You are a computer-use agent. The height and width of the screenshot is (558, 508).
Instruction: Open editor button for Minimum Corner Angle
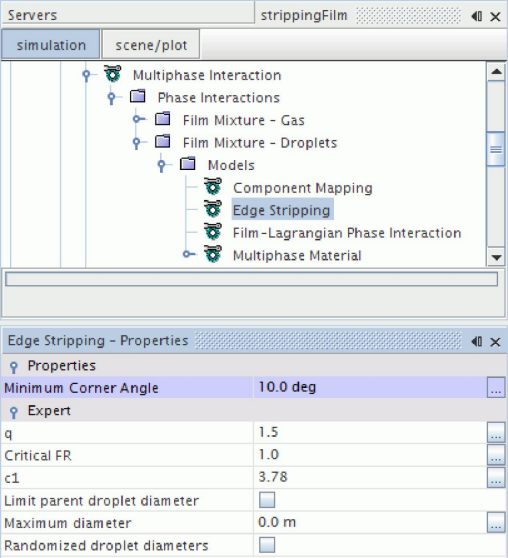tap(496, 387)
